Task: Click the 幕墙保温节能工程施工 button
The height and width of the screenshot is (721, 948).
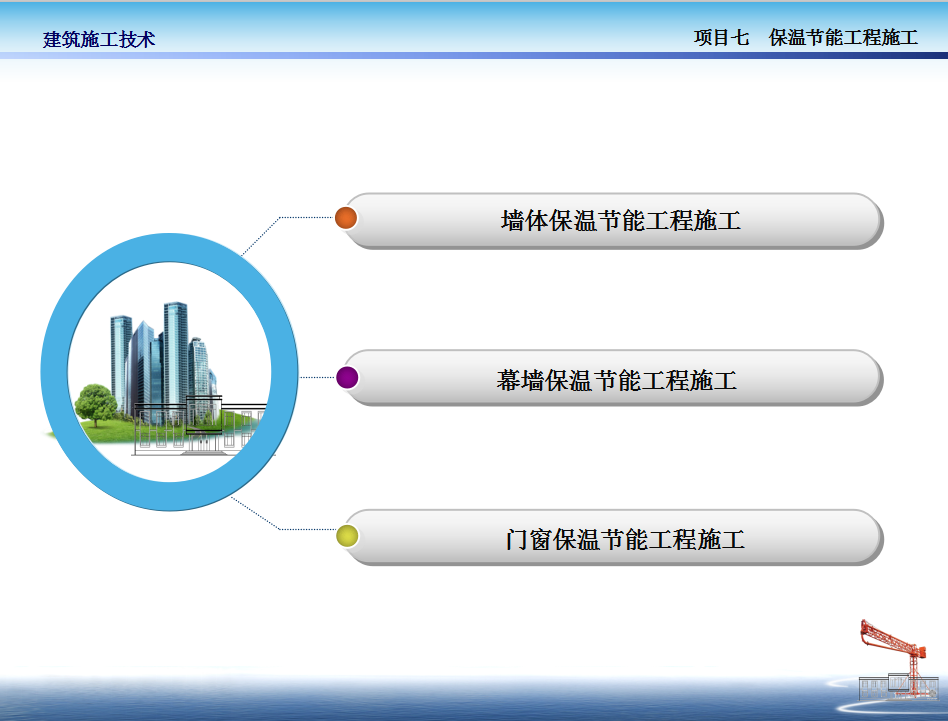Action: pyautogui.click(x=614, y=378)
